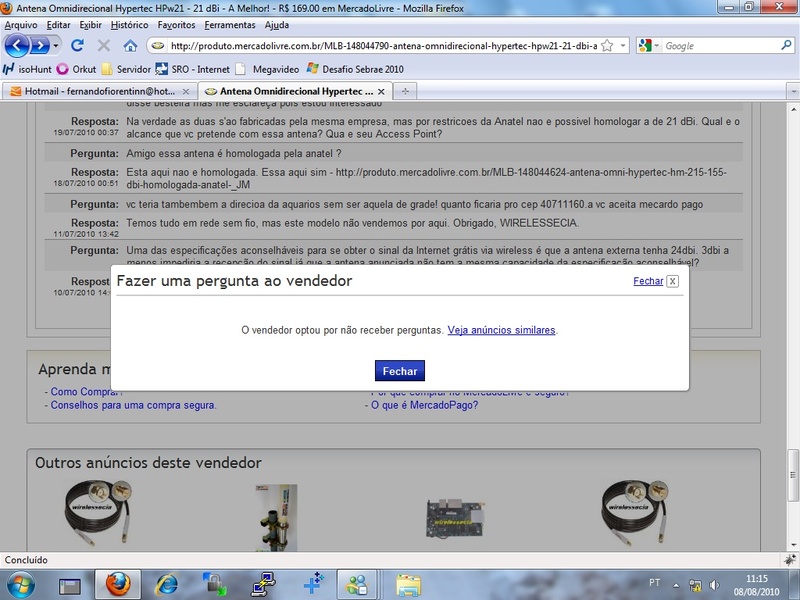Bookmark this page with the star icon
The width and height of the screenshot is (800, 600).
coord(607,46)
